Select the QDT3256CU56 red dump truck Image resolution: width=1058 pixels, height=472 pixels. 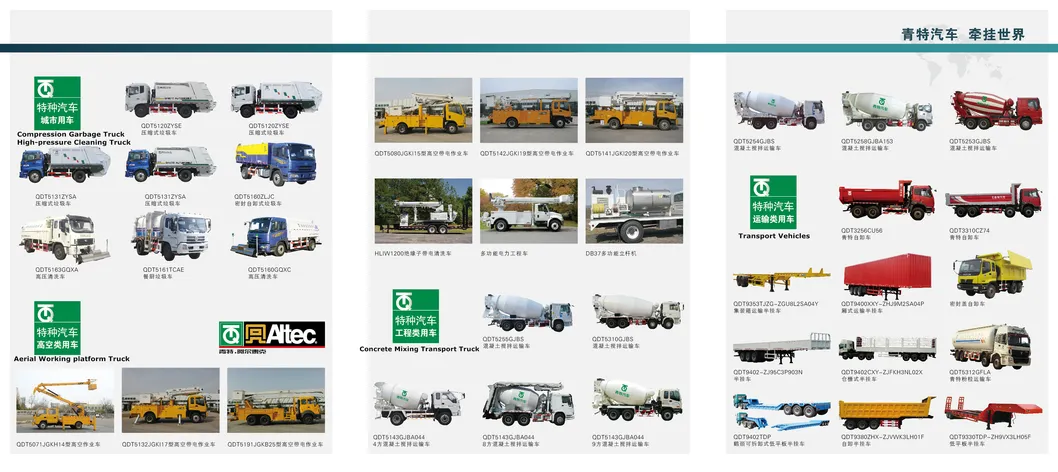(885, 201)
